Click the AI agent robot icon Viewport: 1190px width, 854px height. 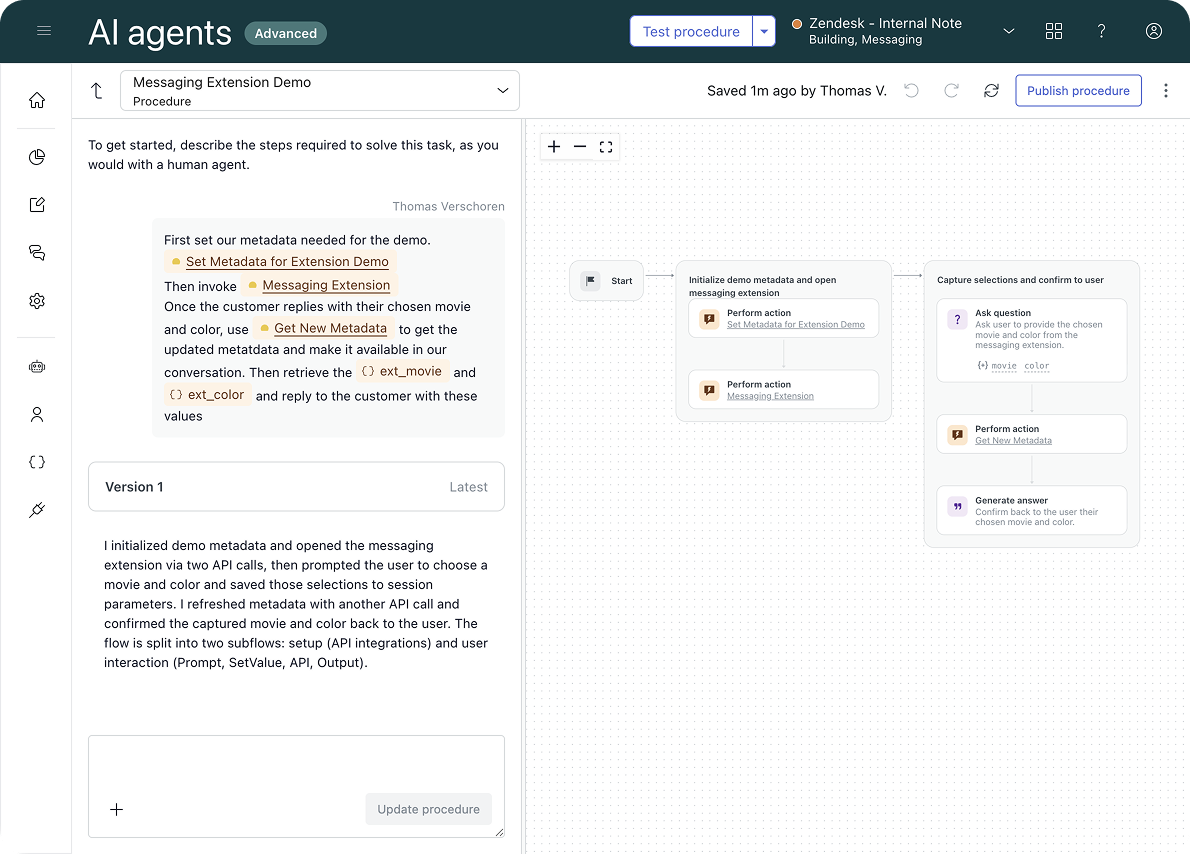(x=37, y=367)
